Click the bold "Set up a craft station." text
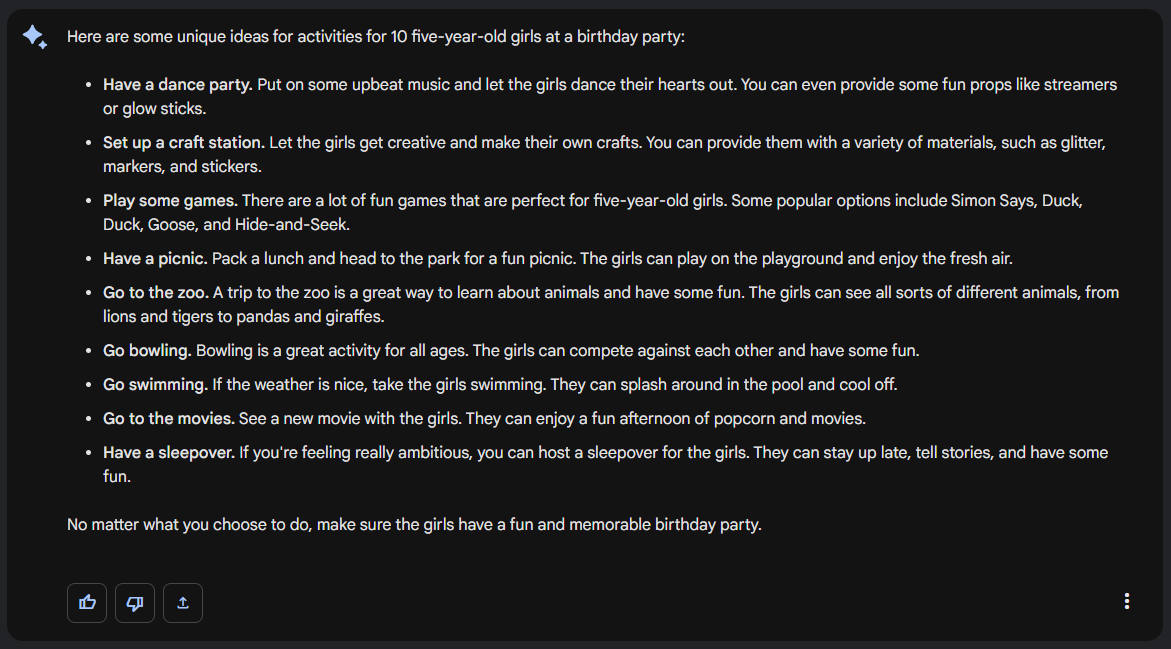This screenshot has height=649, width=1171. point(183,143)
